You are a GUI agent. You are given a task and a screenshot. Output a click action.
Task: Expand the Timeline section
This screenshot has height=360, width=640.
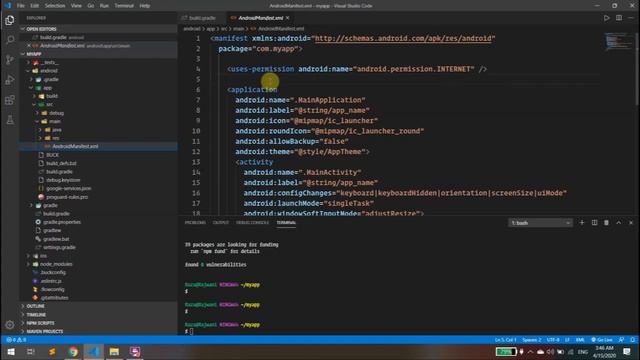[98, 315]
